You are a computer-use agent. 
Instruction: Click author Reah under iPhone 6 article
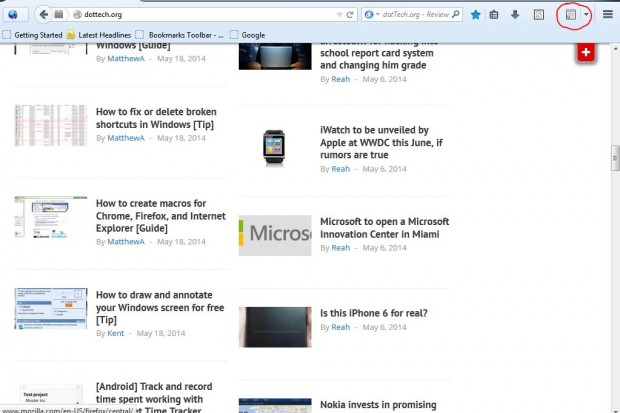click(x=340, y=327)
